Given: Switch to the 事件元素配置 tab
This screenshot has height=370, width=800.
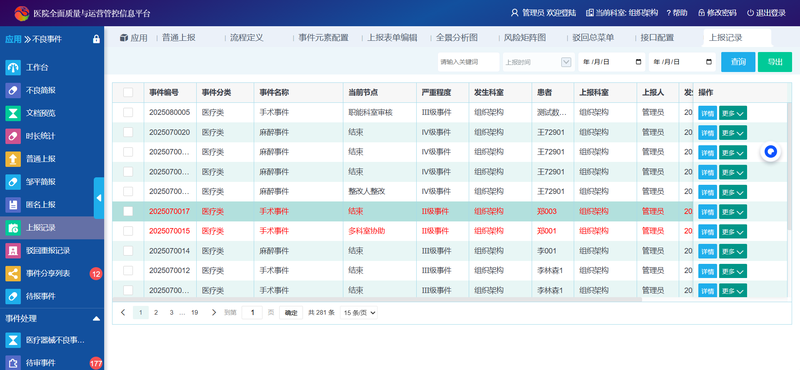Looking at the screenshot, I should coord(323,38).
